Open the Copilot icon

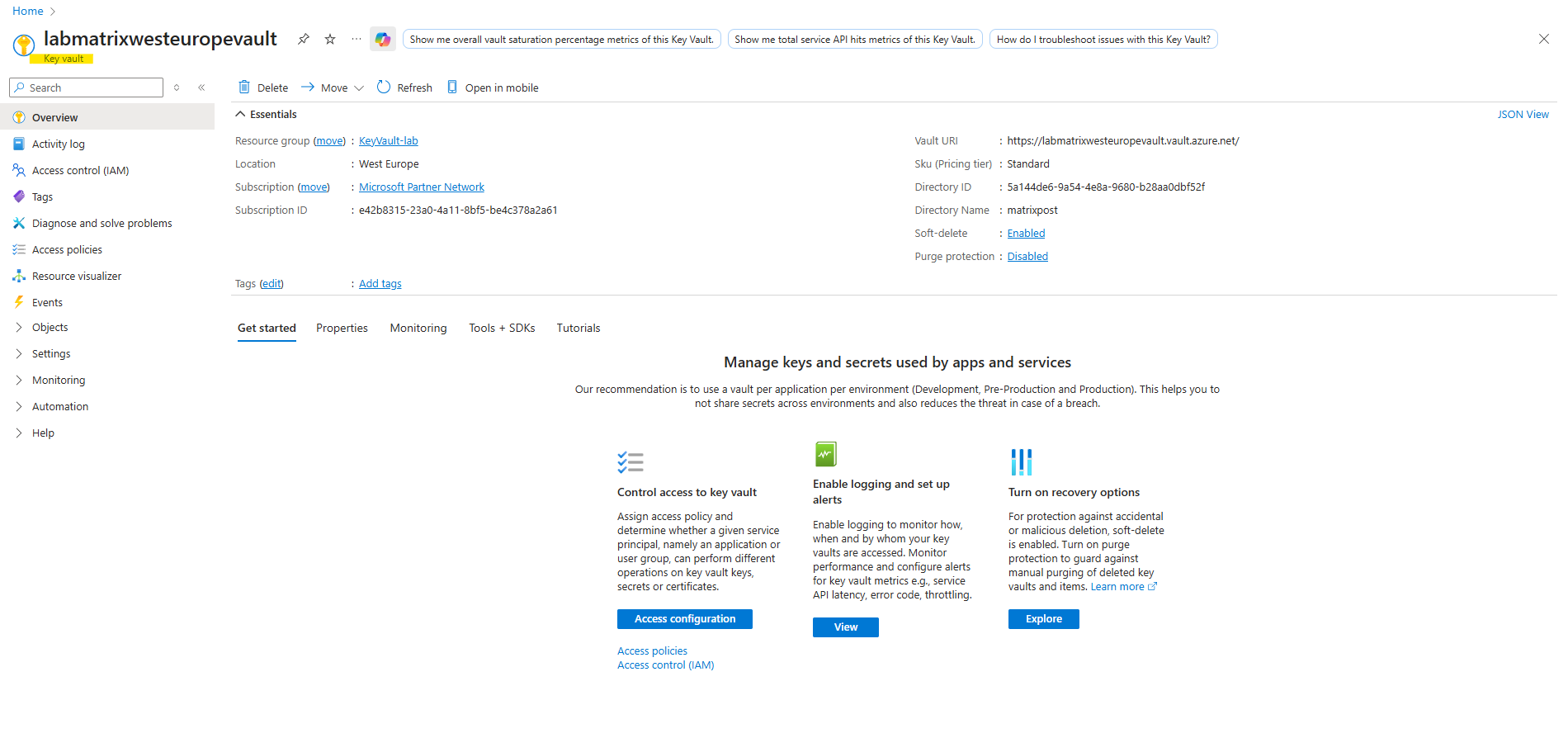(383, 39)
